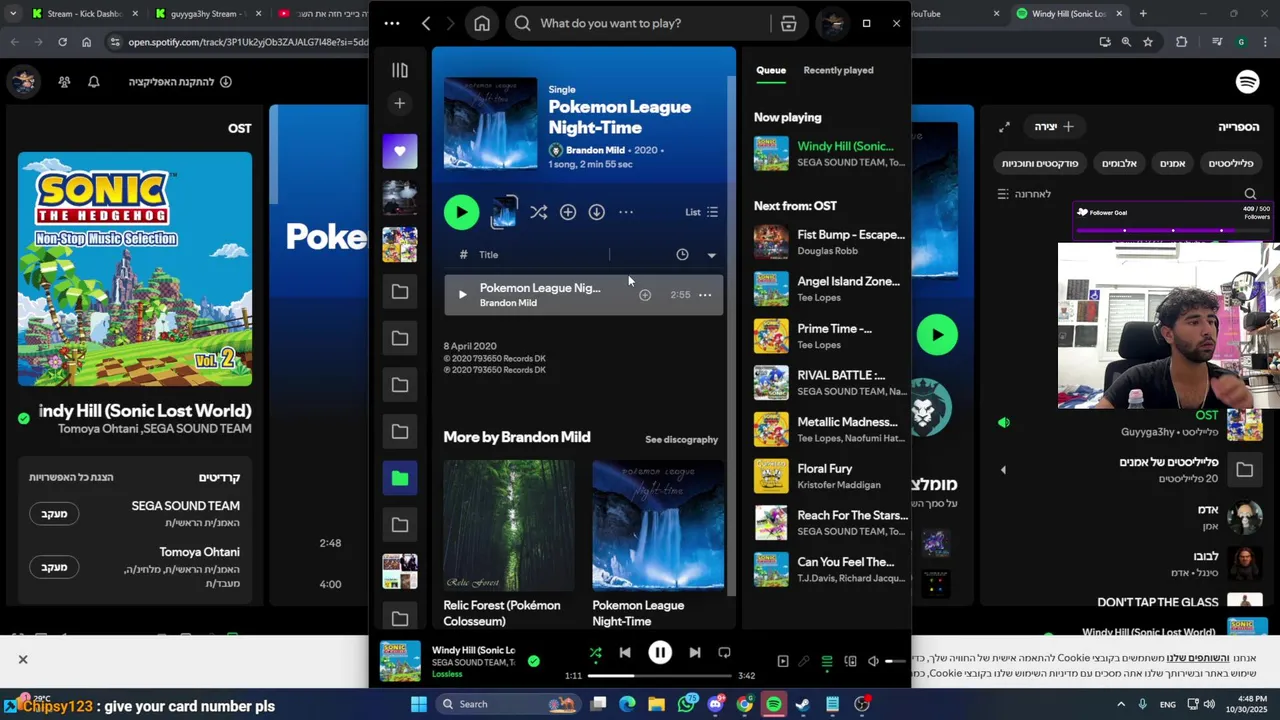The width and height of the screenshot is (1280, 720).
Task: Switch to Queue tab
Action: [x=771, y=70]
